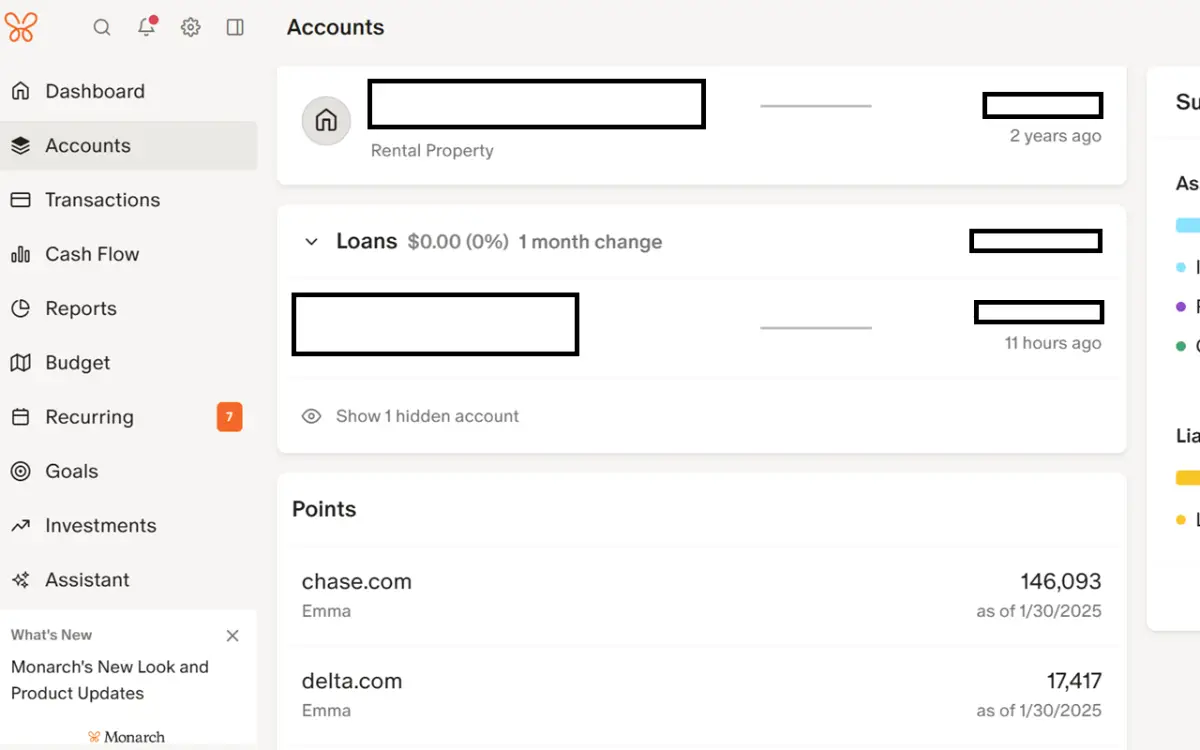The height and width of the screenshot is (750, 1200).
Task: Dismiss the What's New announcement
Action: pos(232,635)
